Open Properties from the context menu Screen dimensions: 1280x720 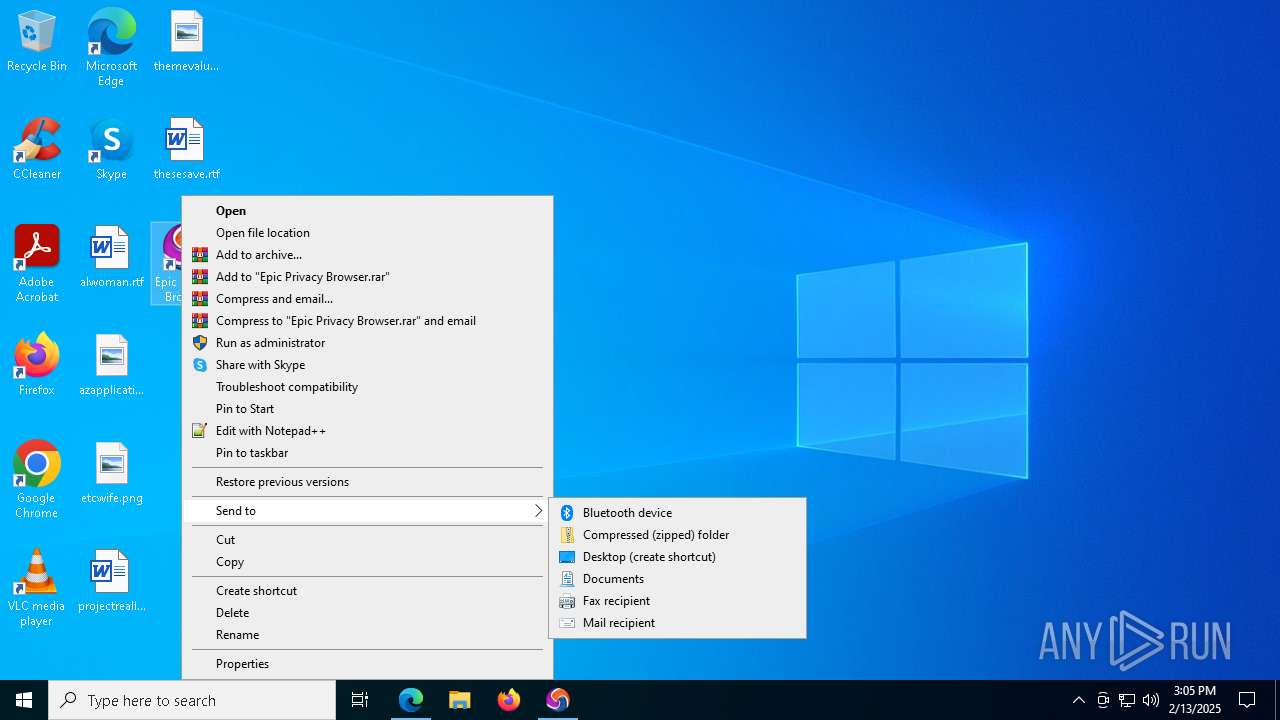pyautogui.click(x=367, y=664)
